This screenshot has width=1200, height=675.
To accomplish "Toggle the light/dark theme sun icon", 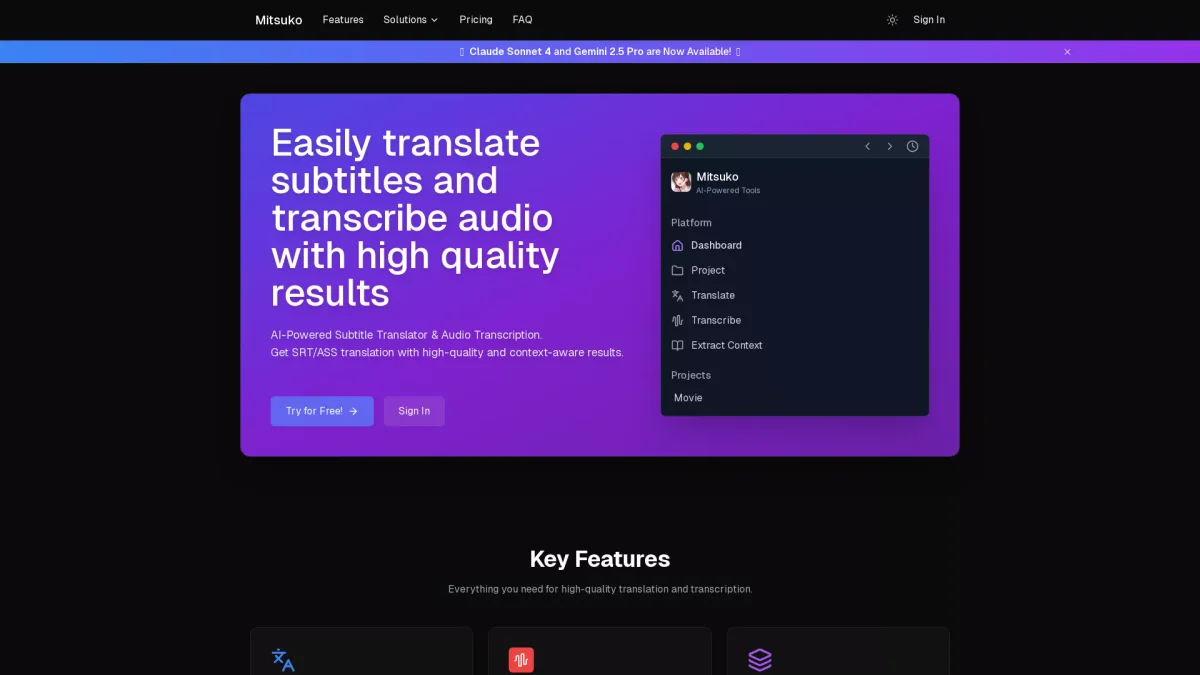I will click(892, 20).
